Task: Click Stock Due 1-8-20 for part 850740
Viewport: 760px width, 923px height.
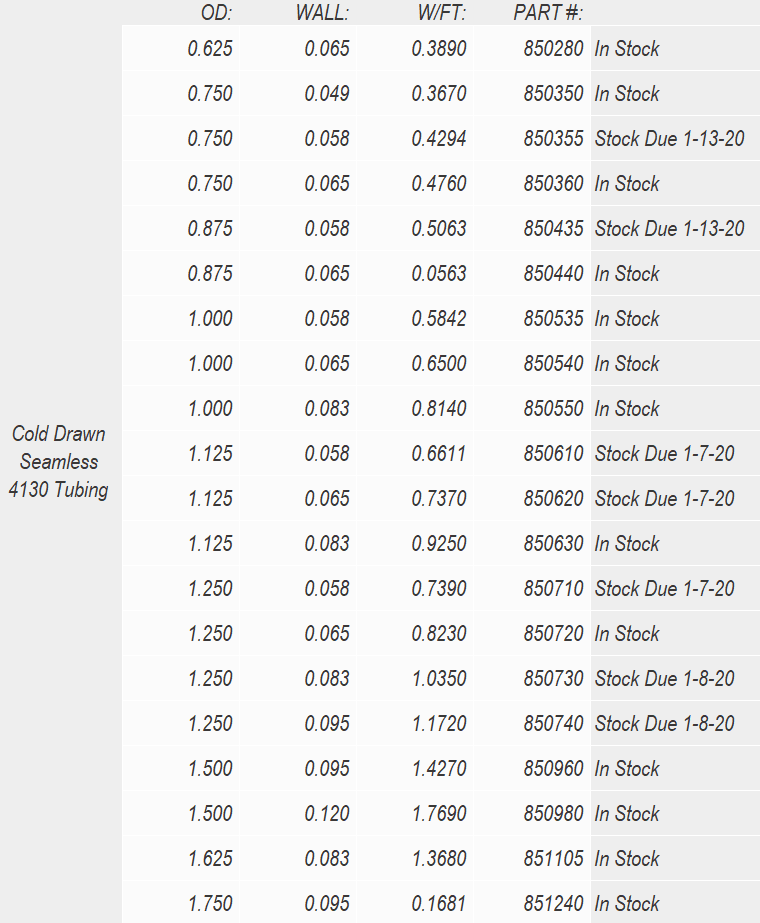Action: (664, 724)
